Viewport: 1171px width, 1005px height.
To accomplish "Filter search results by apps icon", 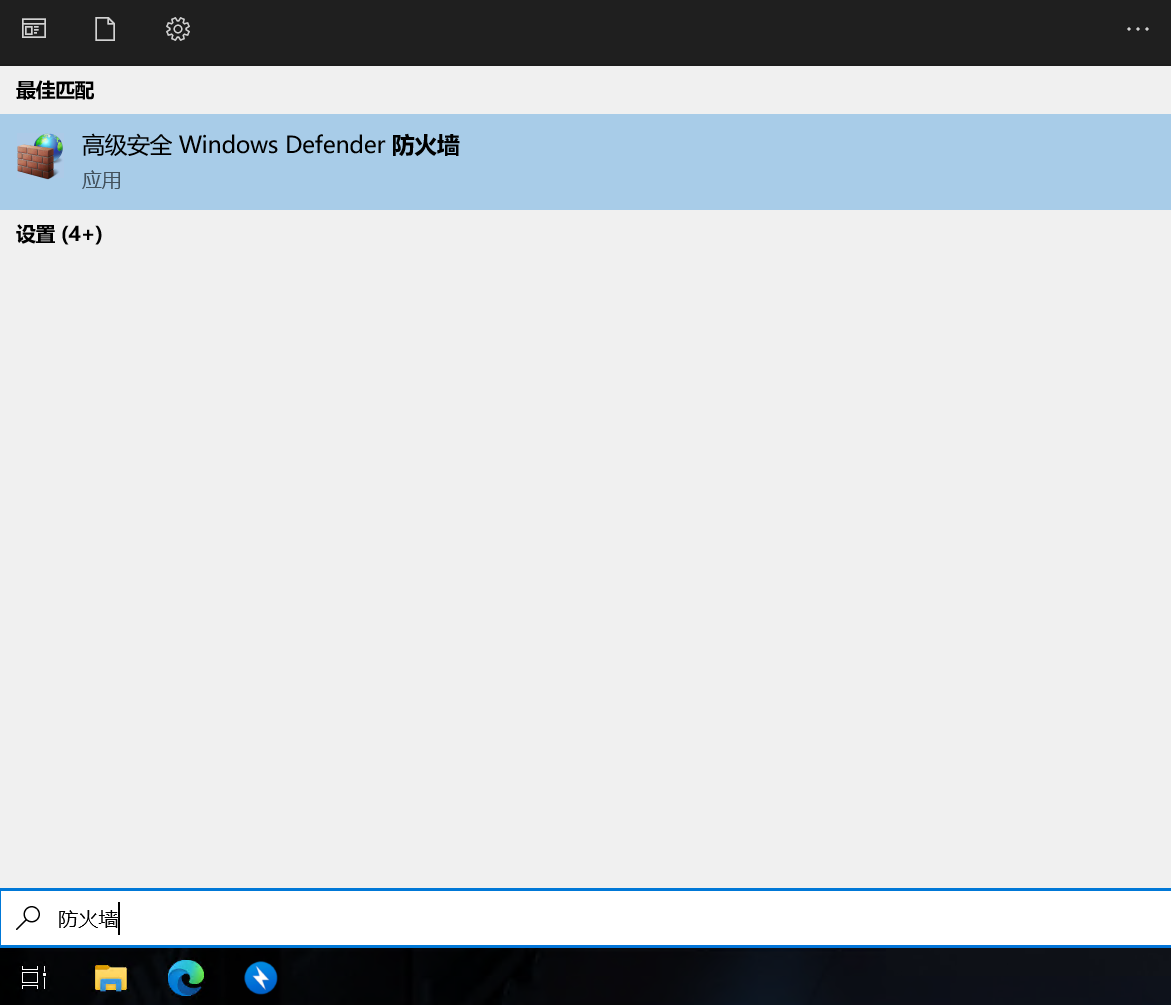I will point(34,29).
